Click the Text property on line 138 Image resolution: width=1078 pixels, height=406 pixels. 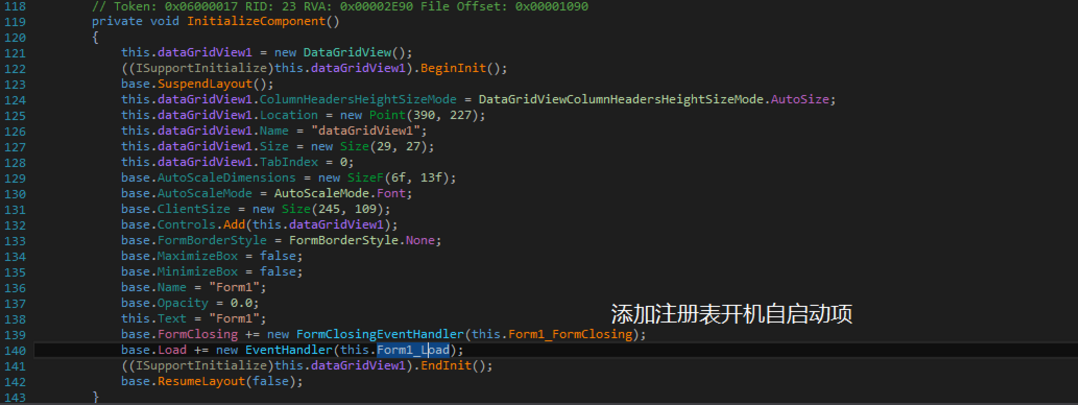(x=173, y=319)
